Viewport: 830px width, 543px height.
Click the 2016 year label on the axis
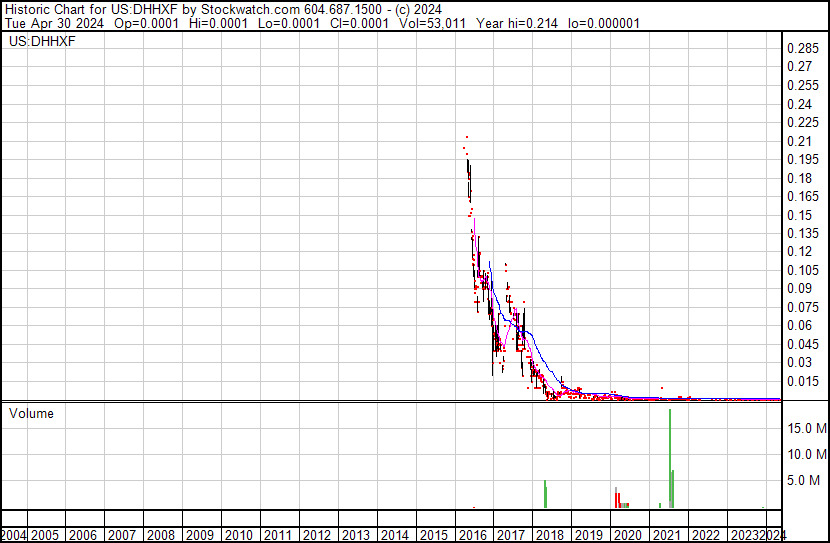[472, 535]
